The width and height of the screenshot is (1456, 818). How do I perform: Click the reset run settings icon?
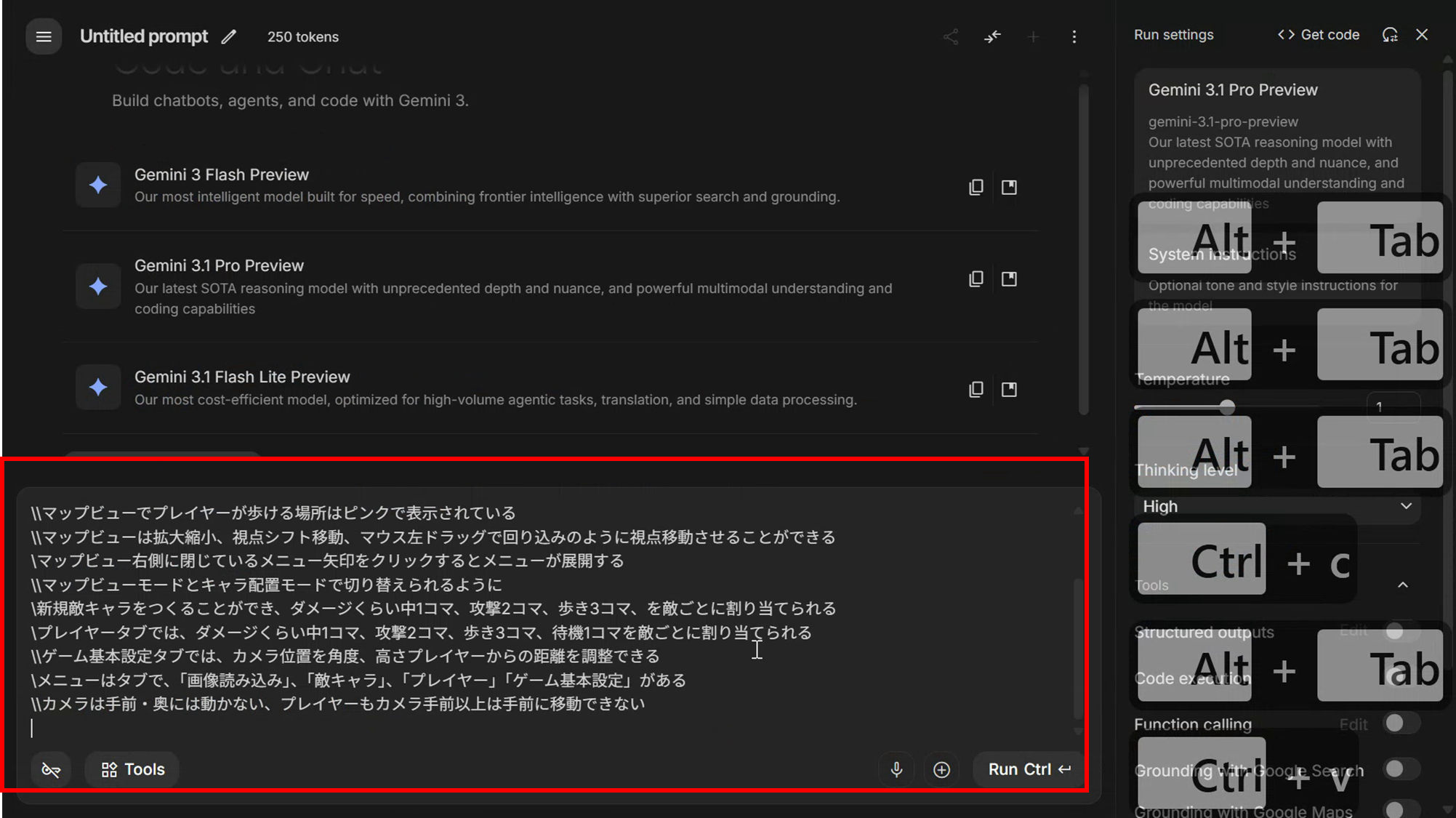tap(1390, 35)
